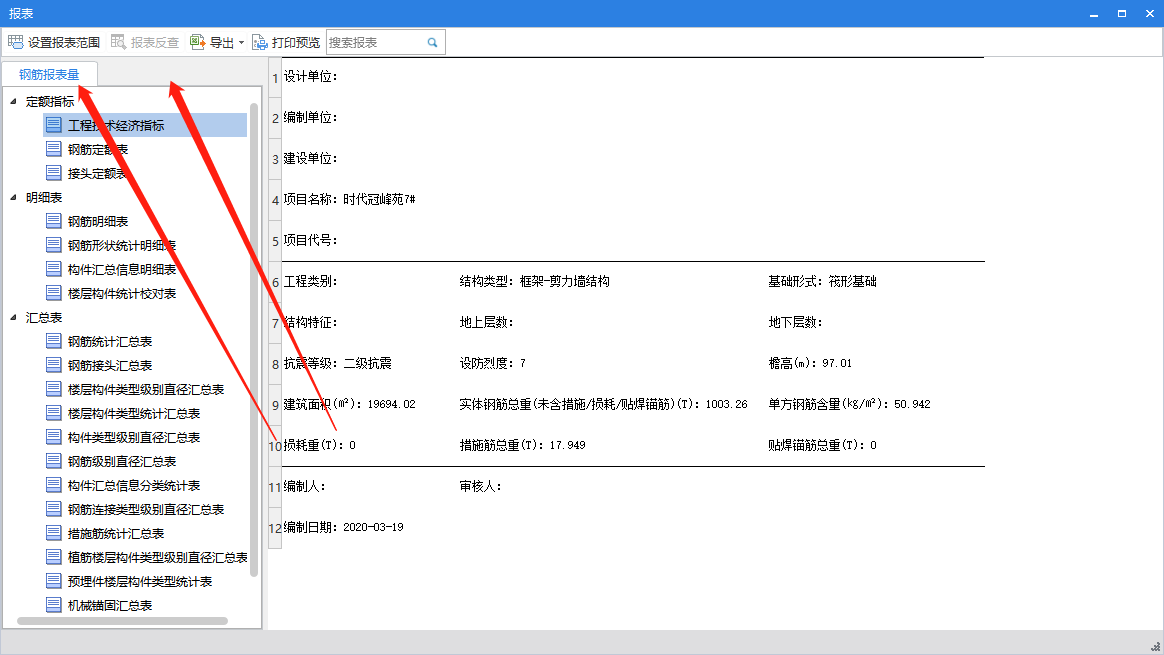The image size is (1164, 655).
Task: Click icon of 机械锚固汇总表
Action: pos(53,605)
